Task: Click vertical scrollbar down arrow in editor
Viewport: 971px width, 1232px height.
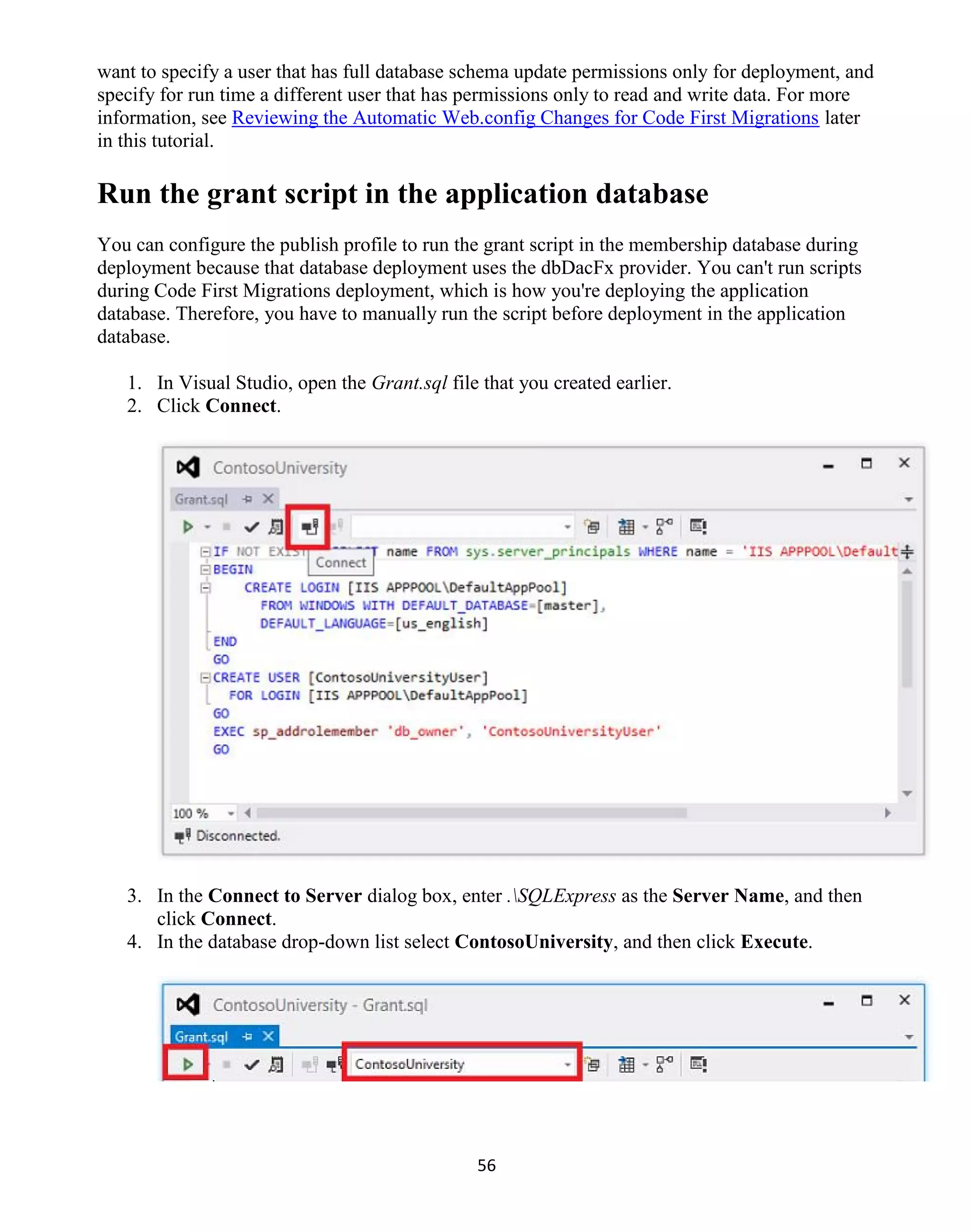Action: (x=907, y=794)
